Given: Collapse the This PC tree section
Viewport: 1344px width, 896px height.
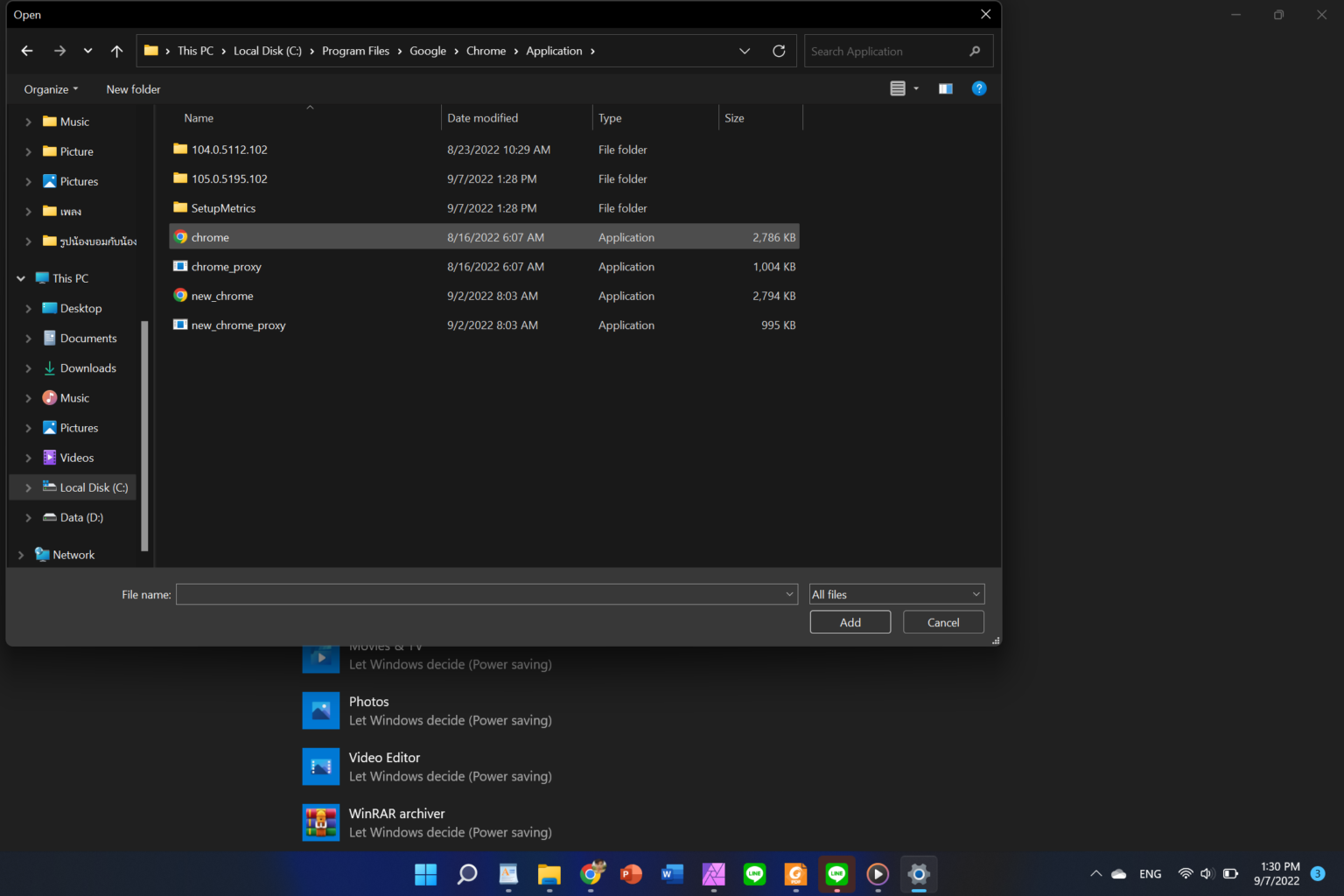Looking at the screenshot, I should pyautogui.click(x=20, y=277).
